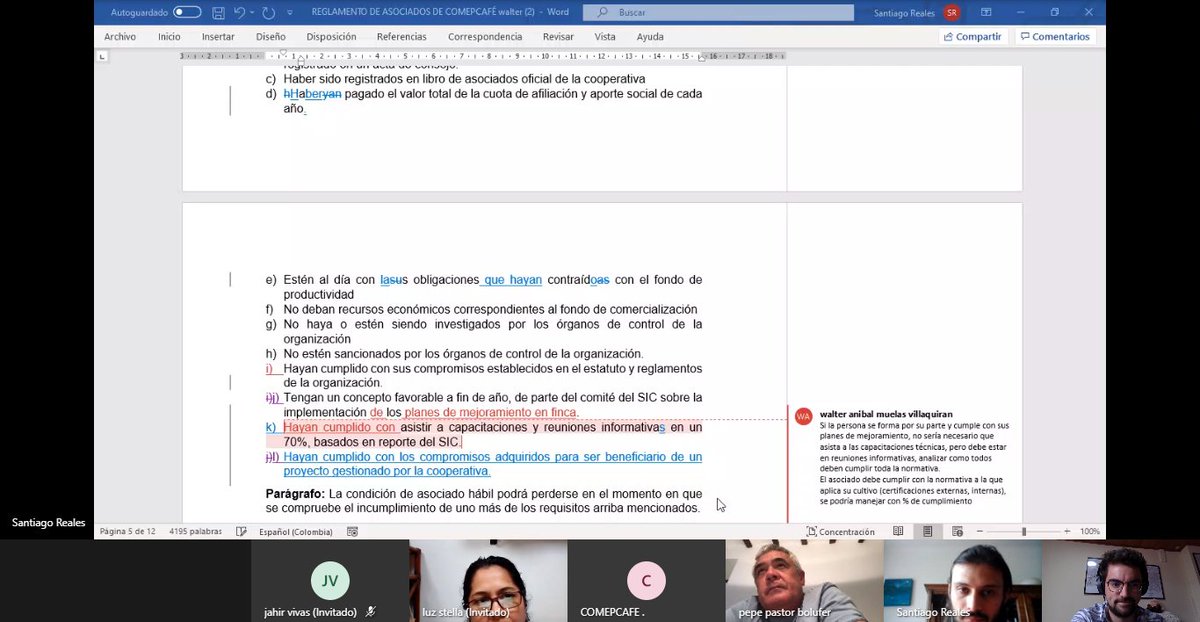
Task: Switch to Read Mode view icon
Action: (x=898, y=532)
